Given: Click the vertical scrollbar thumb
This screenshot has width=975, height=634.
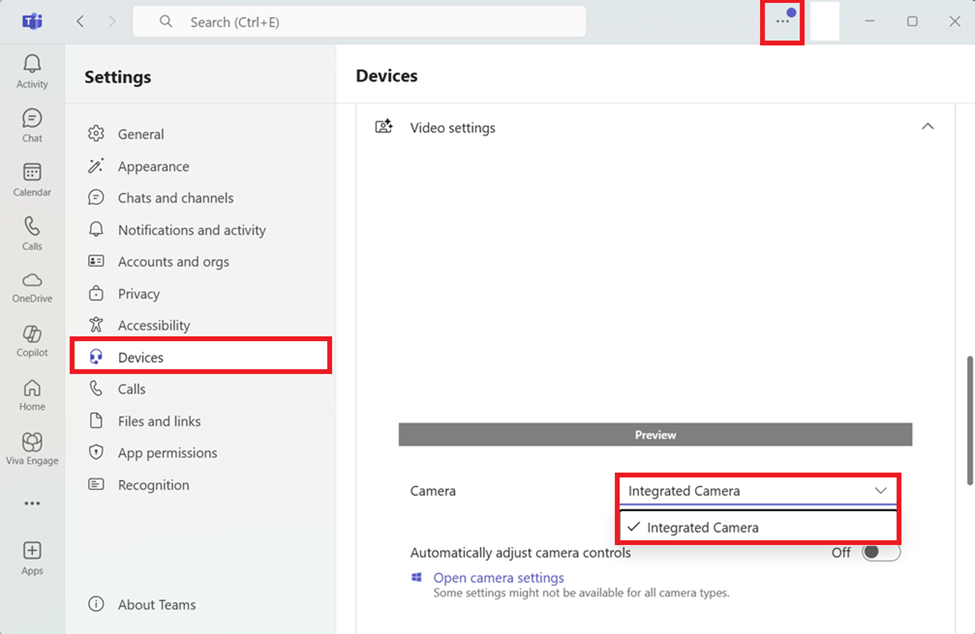Looking at the screenshot, I should (x=970, y=421).
